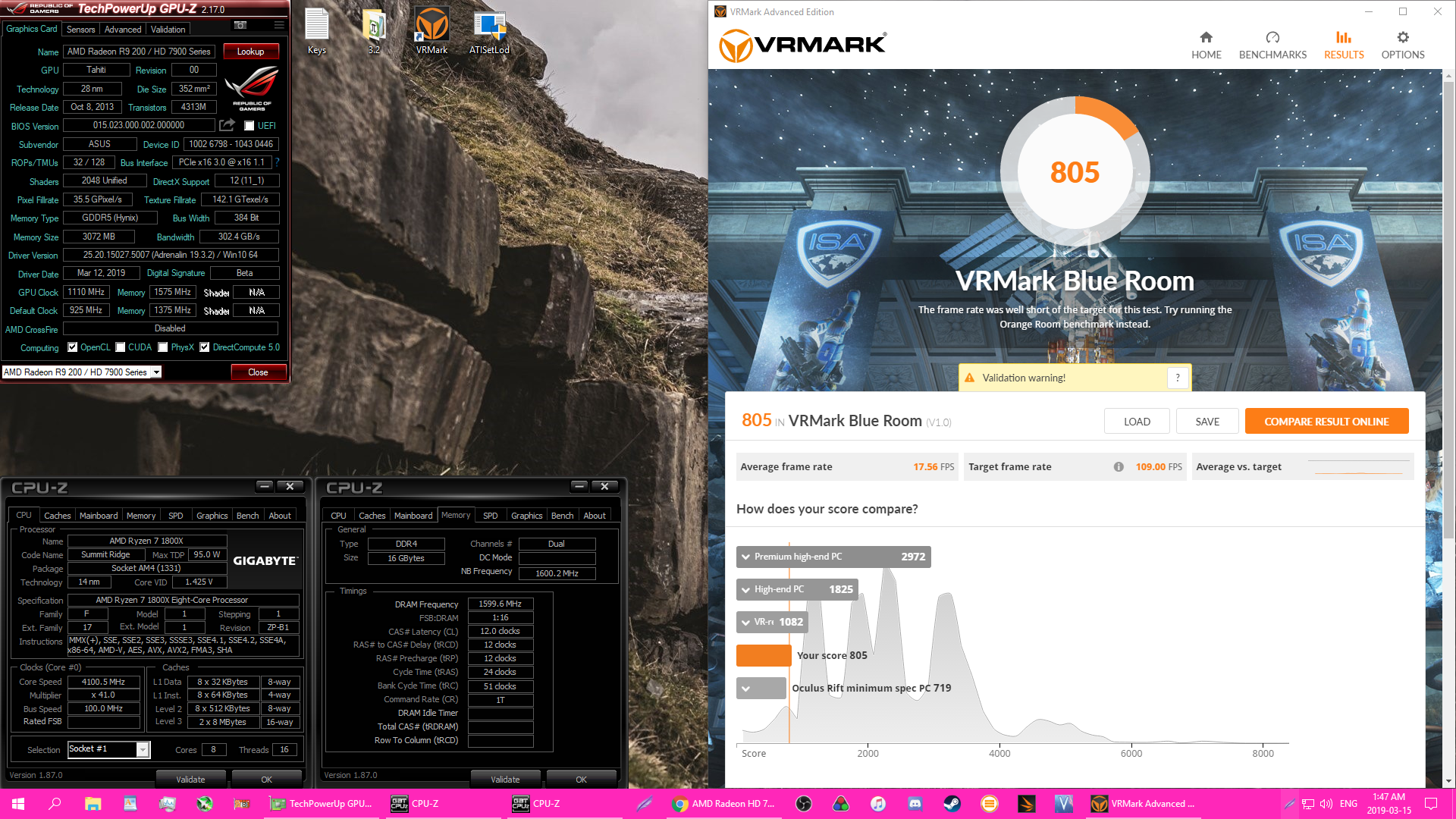This screenshot has width=1456, height=819.
Task: Open Discord from the taskbar
Action: (x=915, y=804)
